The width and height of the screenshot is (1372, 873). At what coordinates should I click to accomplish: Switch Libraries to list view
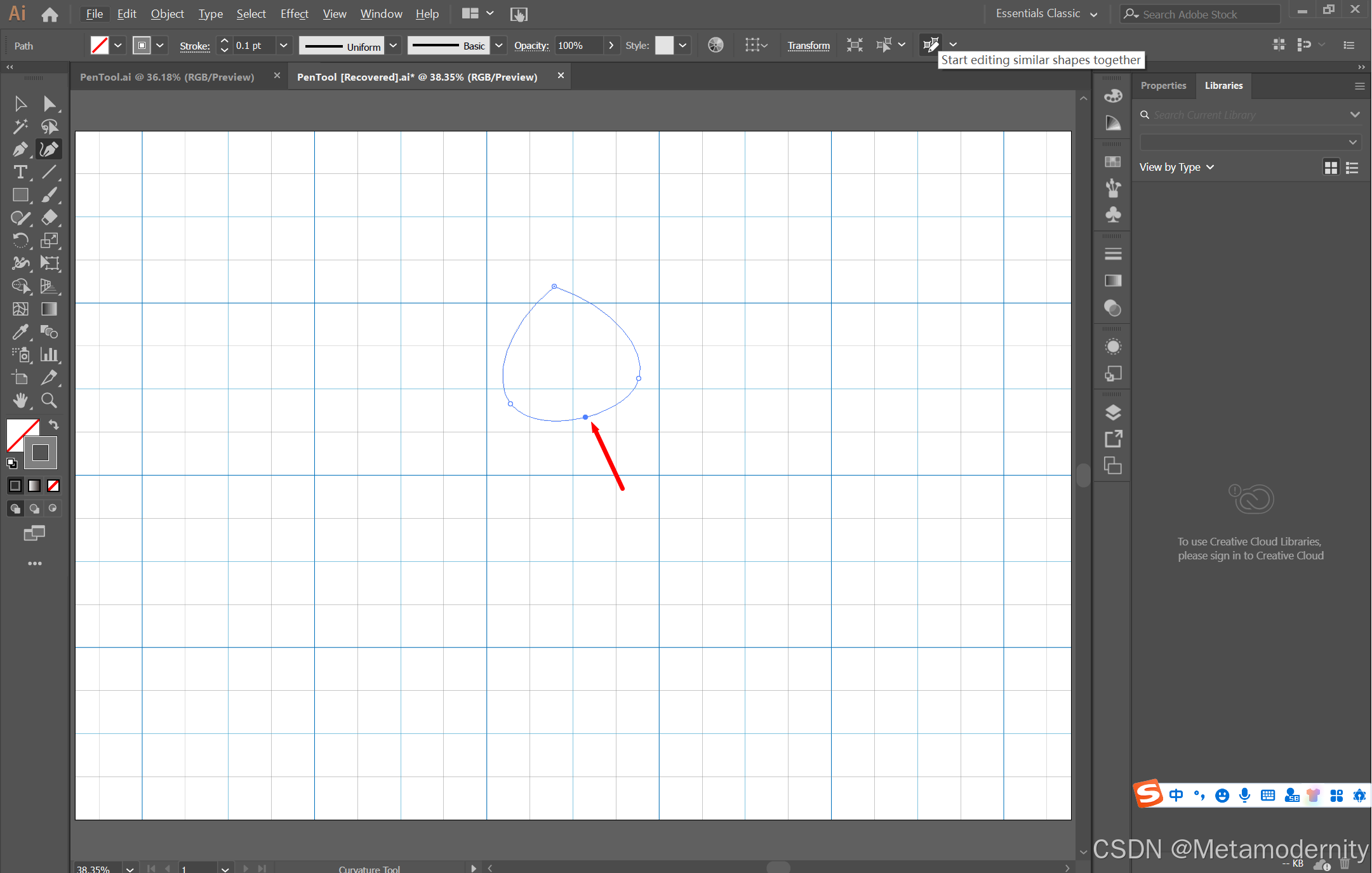click(1352, 168)
